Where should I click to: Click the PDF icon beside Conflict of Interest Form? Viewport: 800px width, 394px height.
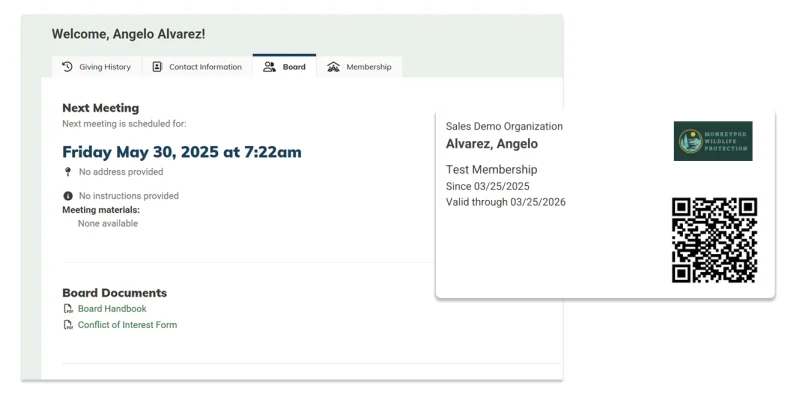click(68, 325)
